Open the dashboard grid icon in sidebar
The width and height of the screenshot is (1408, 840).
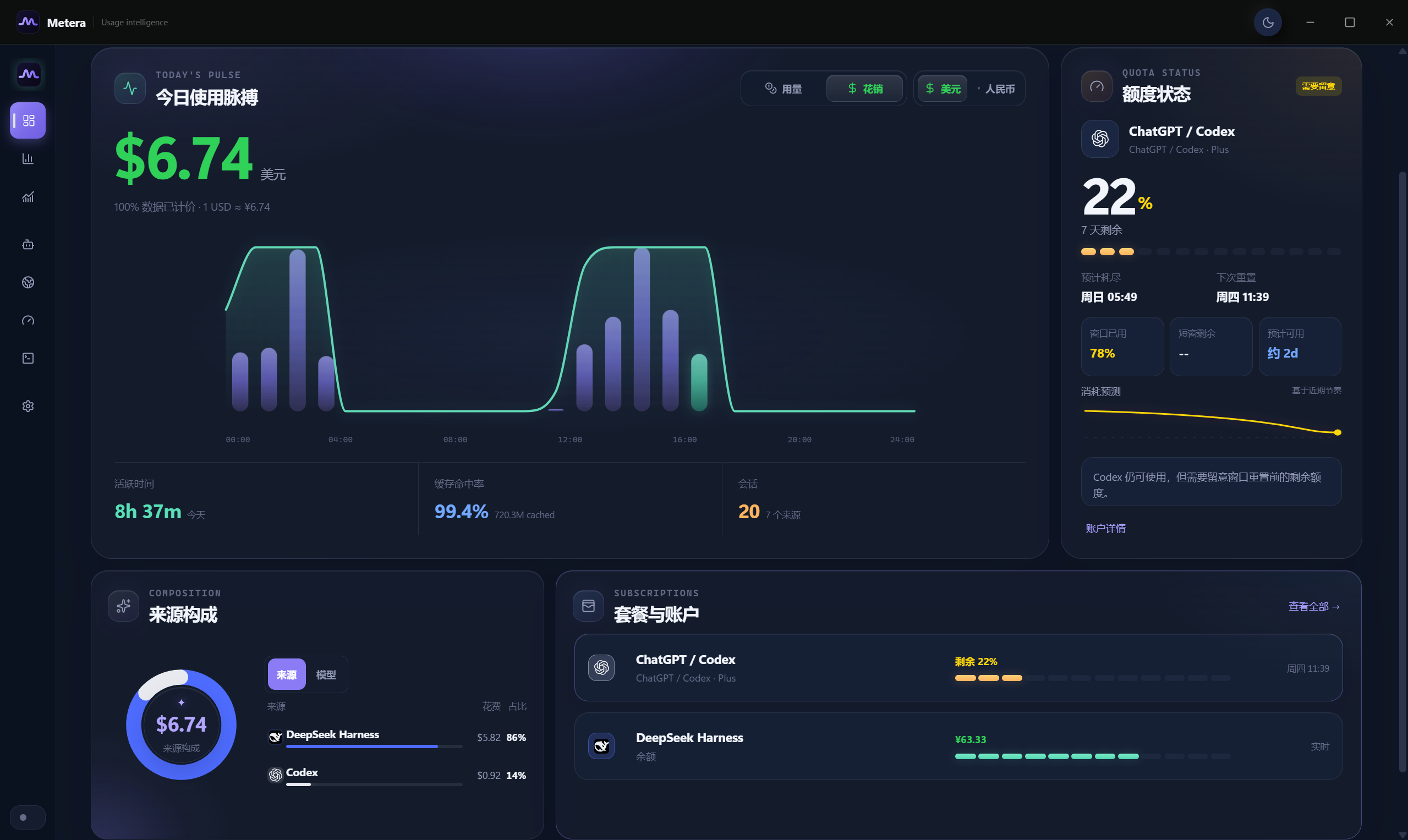tap(28, 120)
